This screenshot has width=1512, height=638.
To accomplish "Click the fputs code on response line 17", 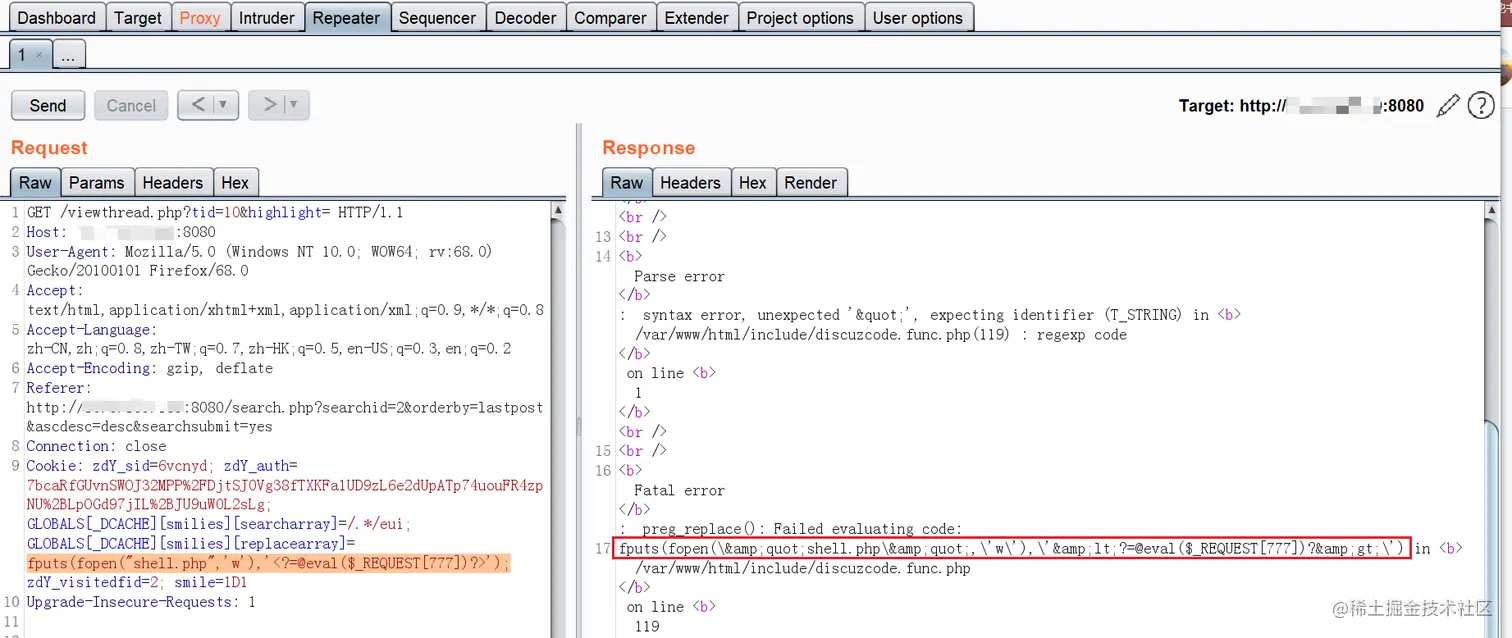I will tap(1011, 548).
